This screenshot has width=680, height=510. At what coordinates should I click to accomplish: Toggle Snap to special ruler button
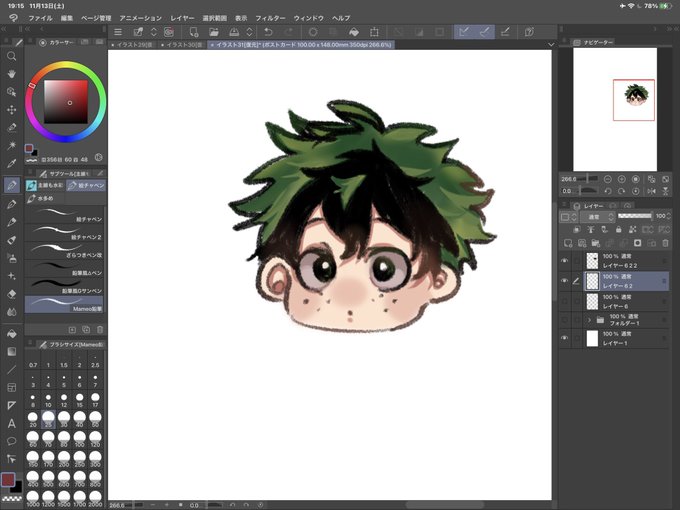coord(484,32)
